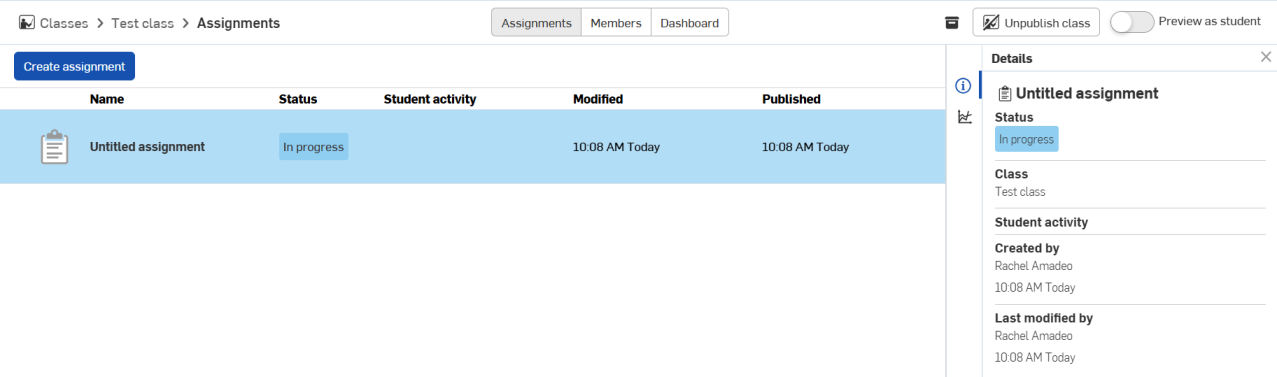Switch to the Members tab
Screen dimensions: 1277x377
[616, 23]
